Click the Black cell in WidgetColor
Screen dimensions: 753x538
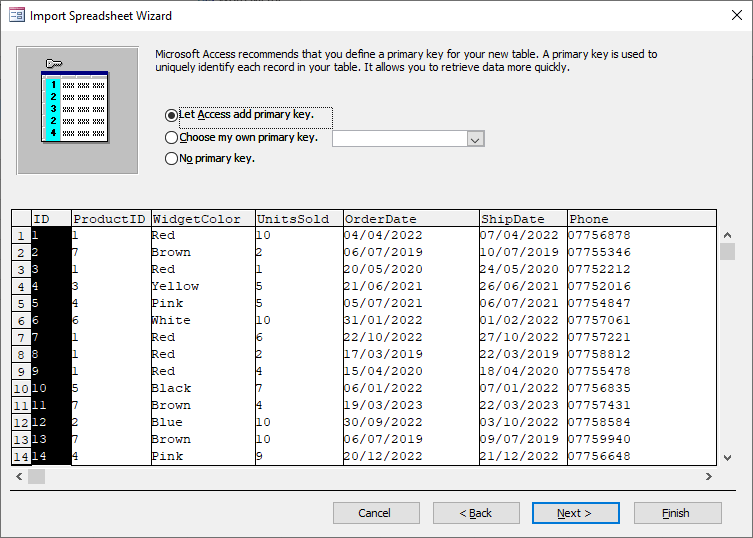pos(203,388)
